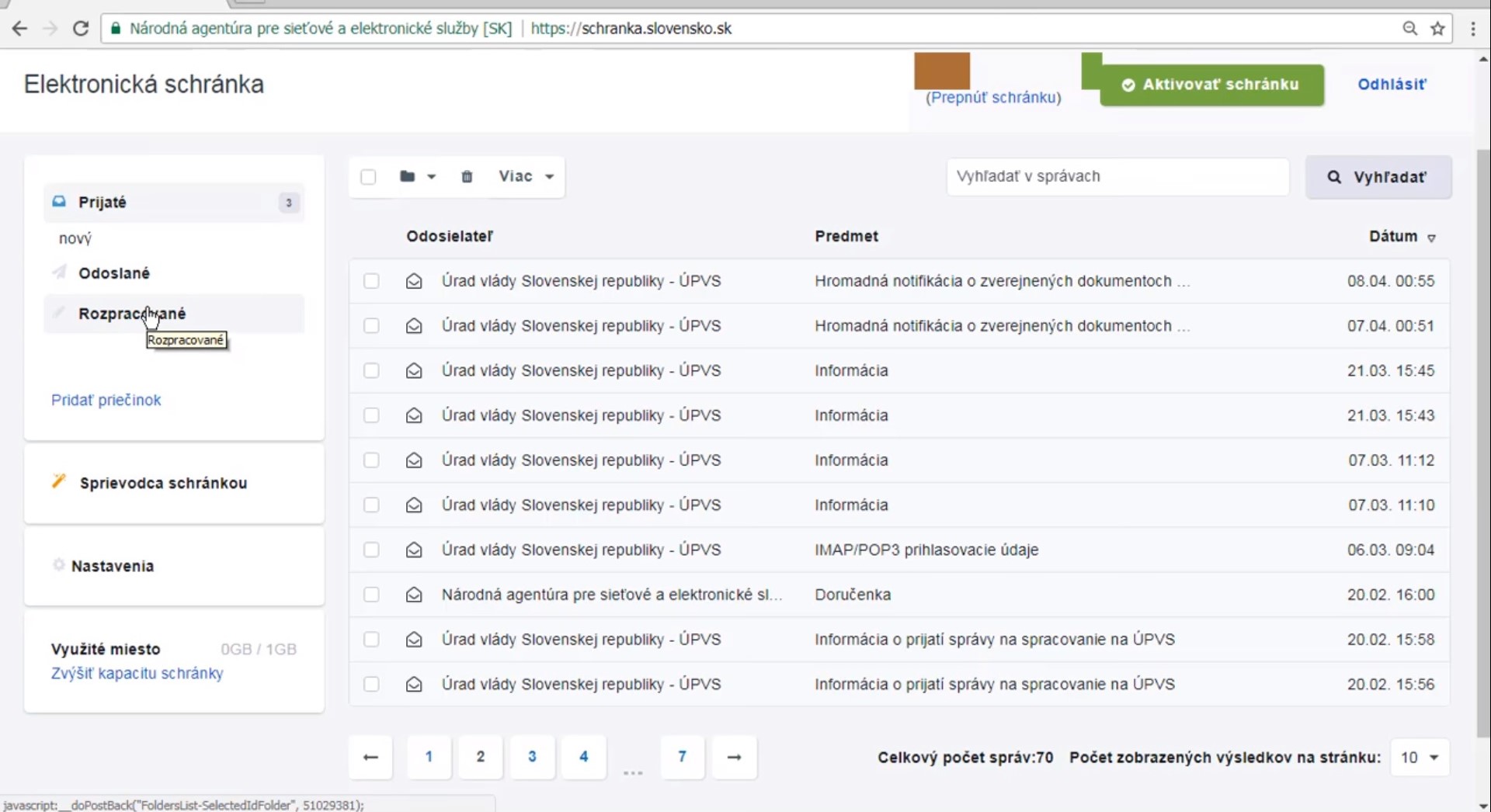Image resolution: width=1491 pixels, height=812 pixels.
Task: Tick the checkbox of the IMAP/POP3 message
Action: (x=371, y=550)
